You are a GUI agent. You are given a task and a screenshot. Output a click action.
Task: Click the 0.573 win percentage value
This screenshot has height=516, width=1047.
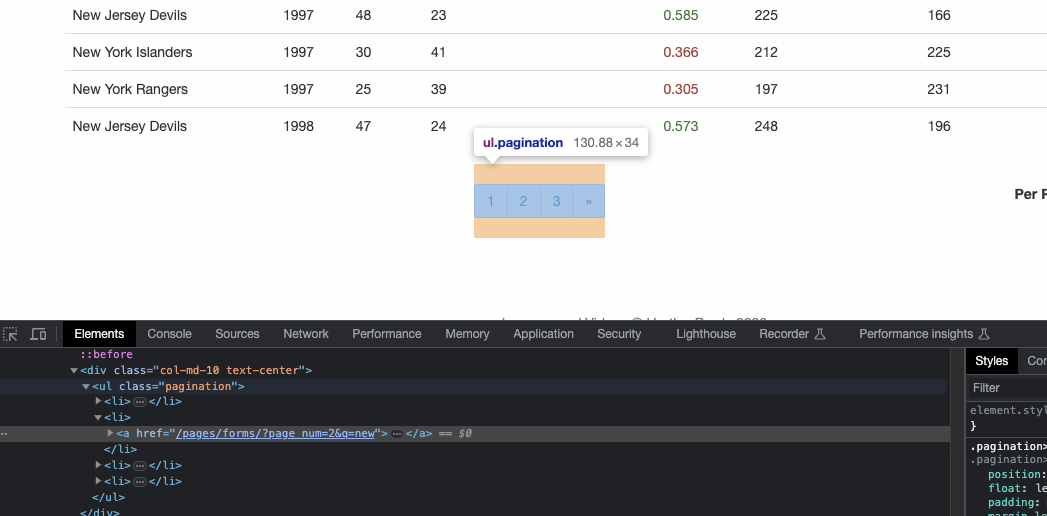[681, 126]
